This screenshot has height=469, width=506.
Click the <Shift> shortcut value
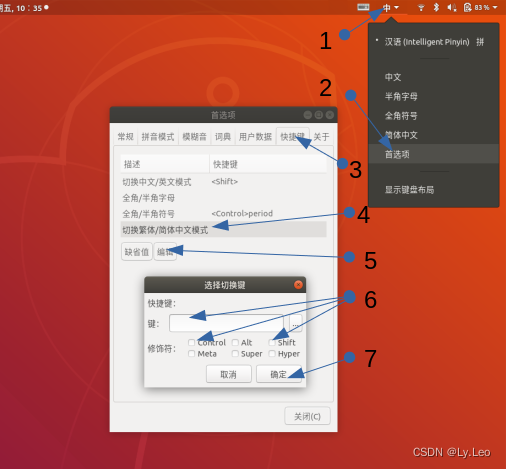point(225,182)
